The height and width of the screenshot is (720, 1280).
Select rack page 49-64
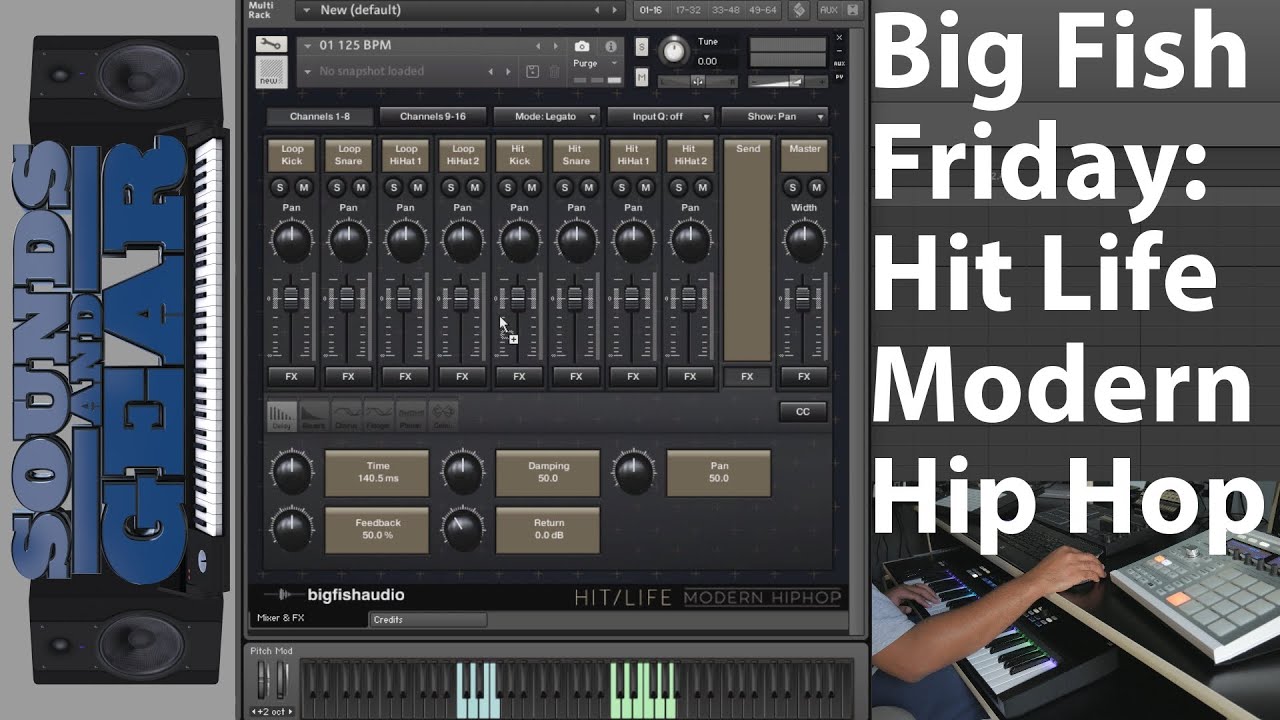tap(763, 10)
